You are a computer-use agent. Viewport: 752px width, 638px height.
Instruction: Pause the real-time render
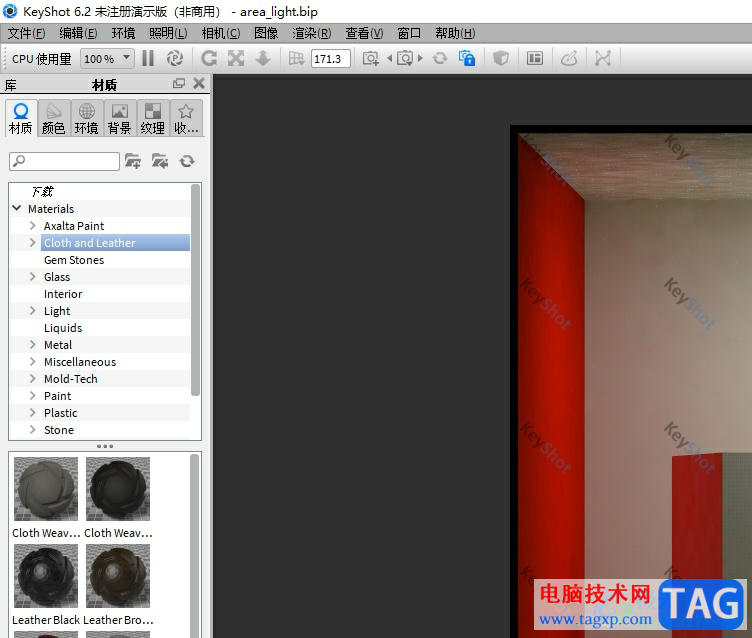148,59
